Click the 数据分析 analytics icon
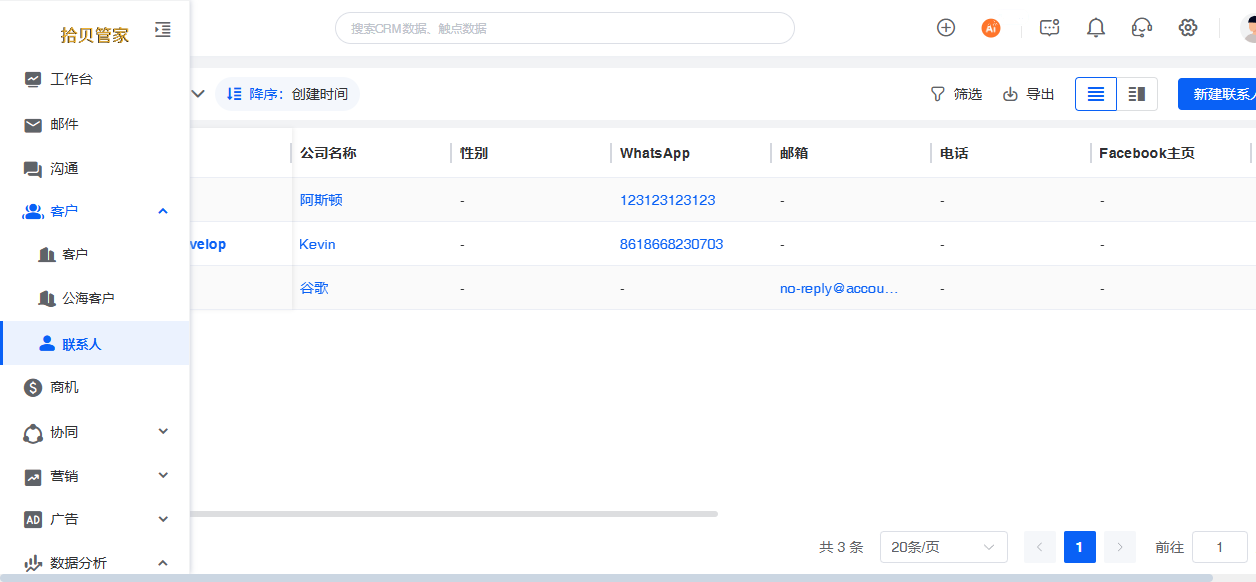 tap(33, 563)
